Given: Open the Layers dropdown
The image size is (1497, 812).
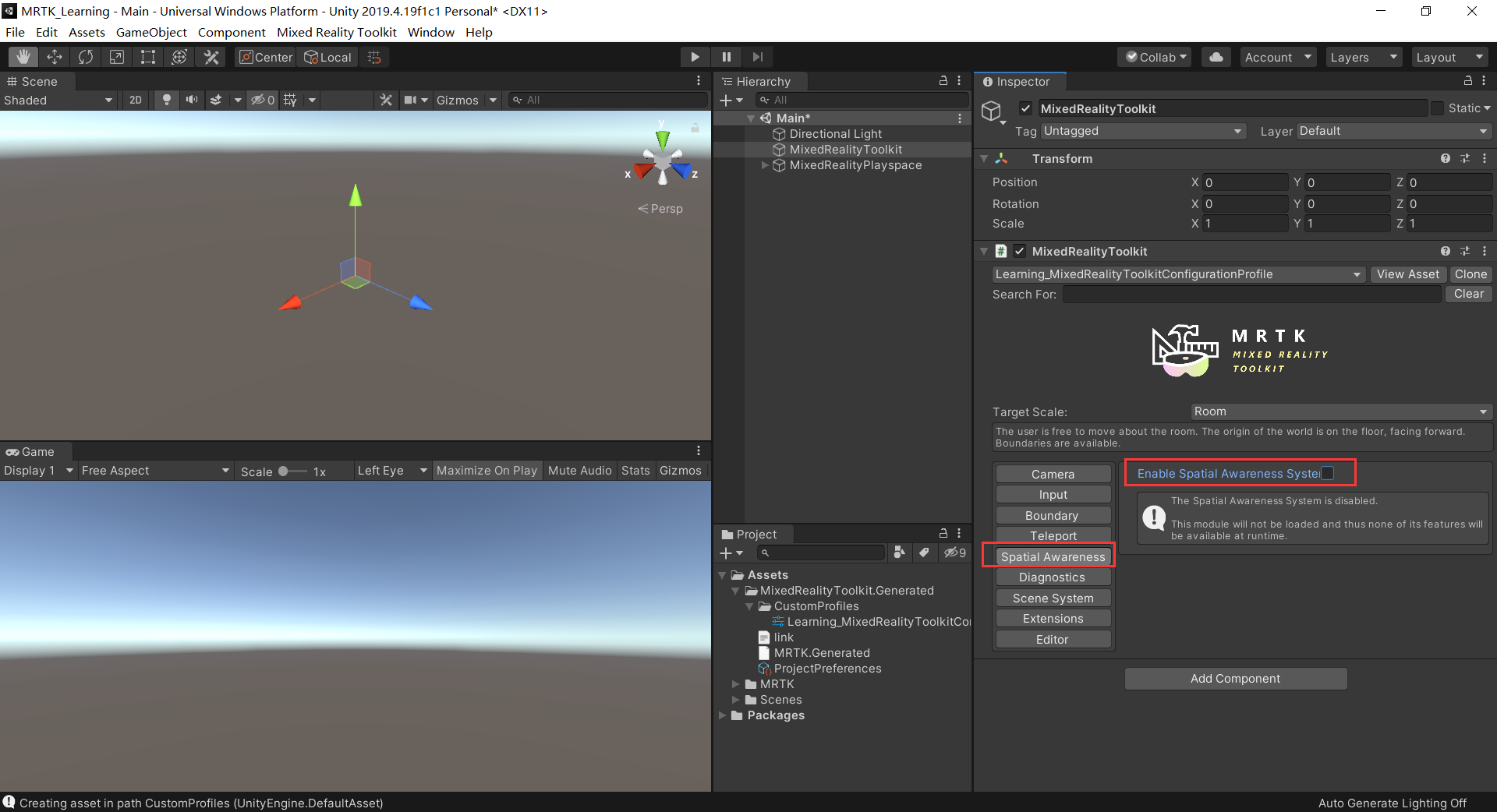Looking at the screenshot, I should (x=1363, y=57).
